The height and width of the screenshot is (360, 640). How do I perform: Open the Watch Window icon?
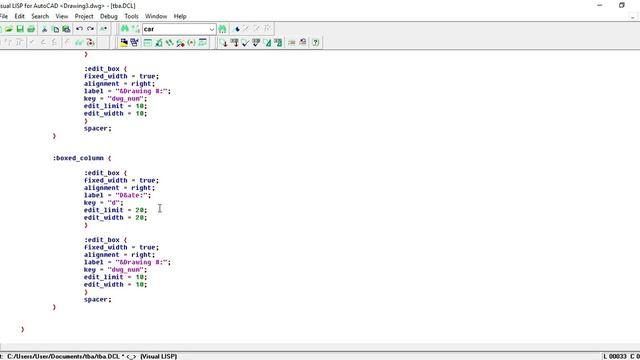(x=202, y=42)
